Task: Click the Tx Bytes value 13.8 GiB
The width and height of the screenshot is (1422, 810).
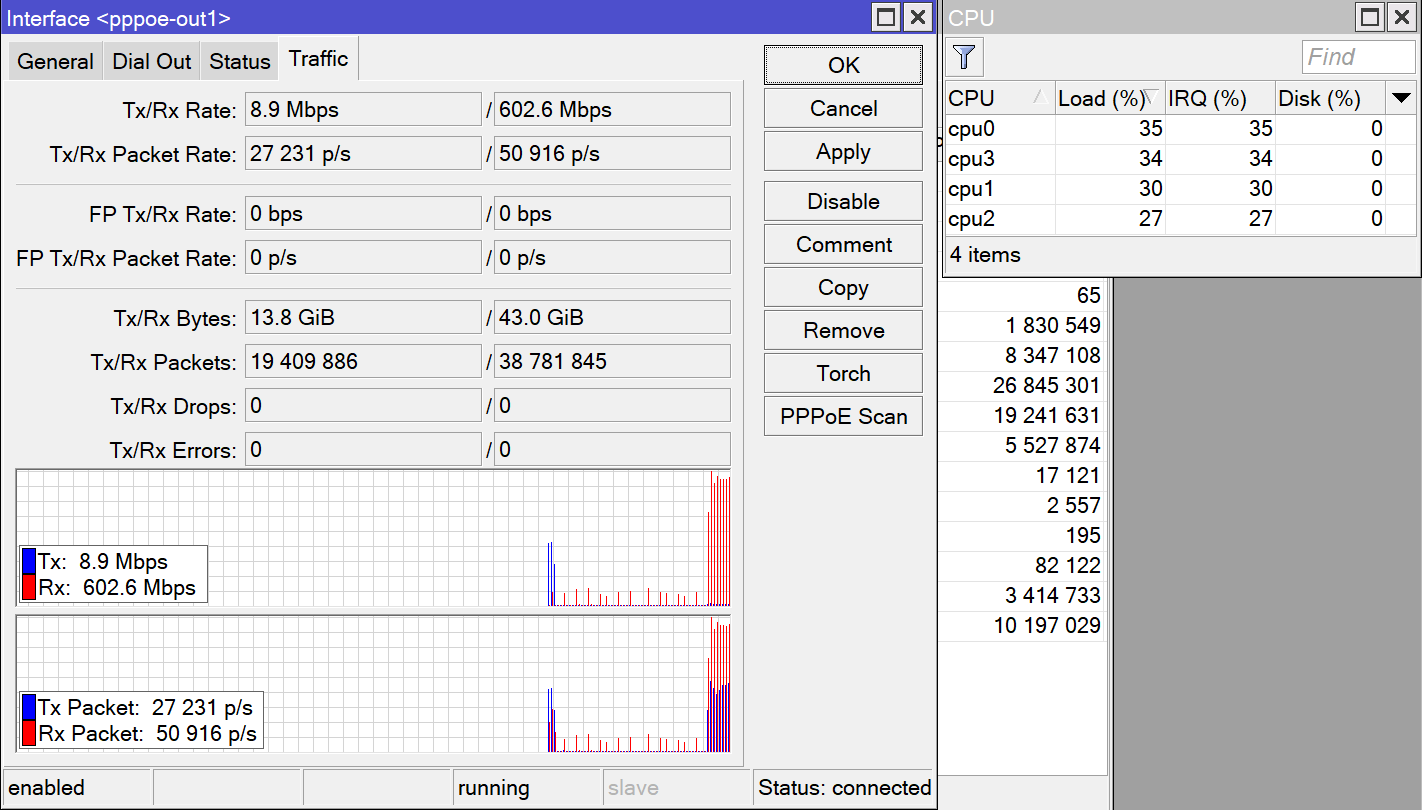Action: 363,318
